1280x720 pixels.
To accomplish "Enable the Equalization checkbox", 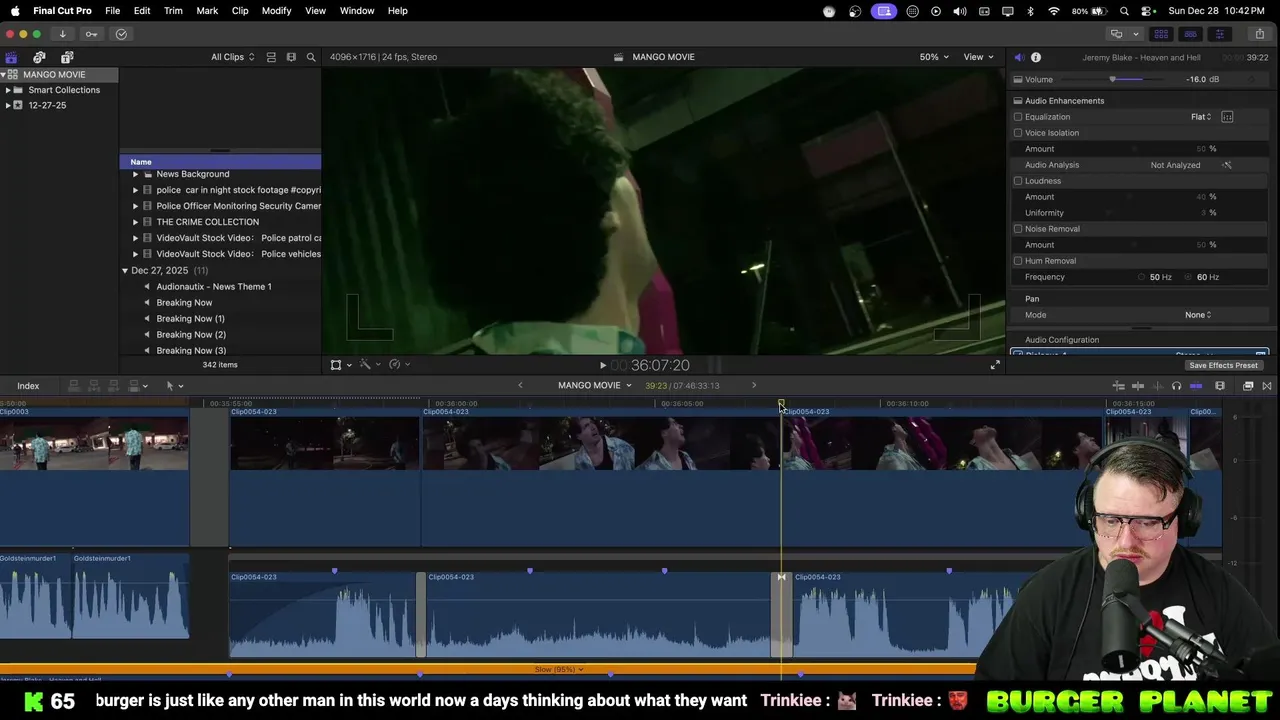I will [1018, 117].
